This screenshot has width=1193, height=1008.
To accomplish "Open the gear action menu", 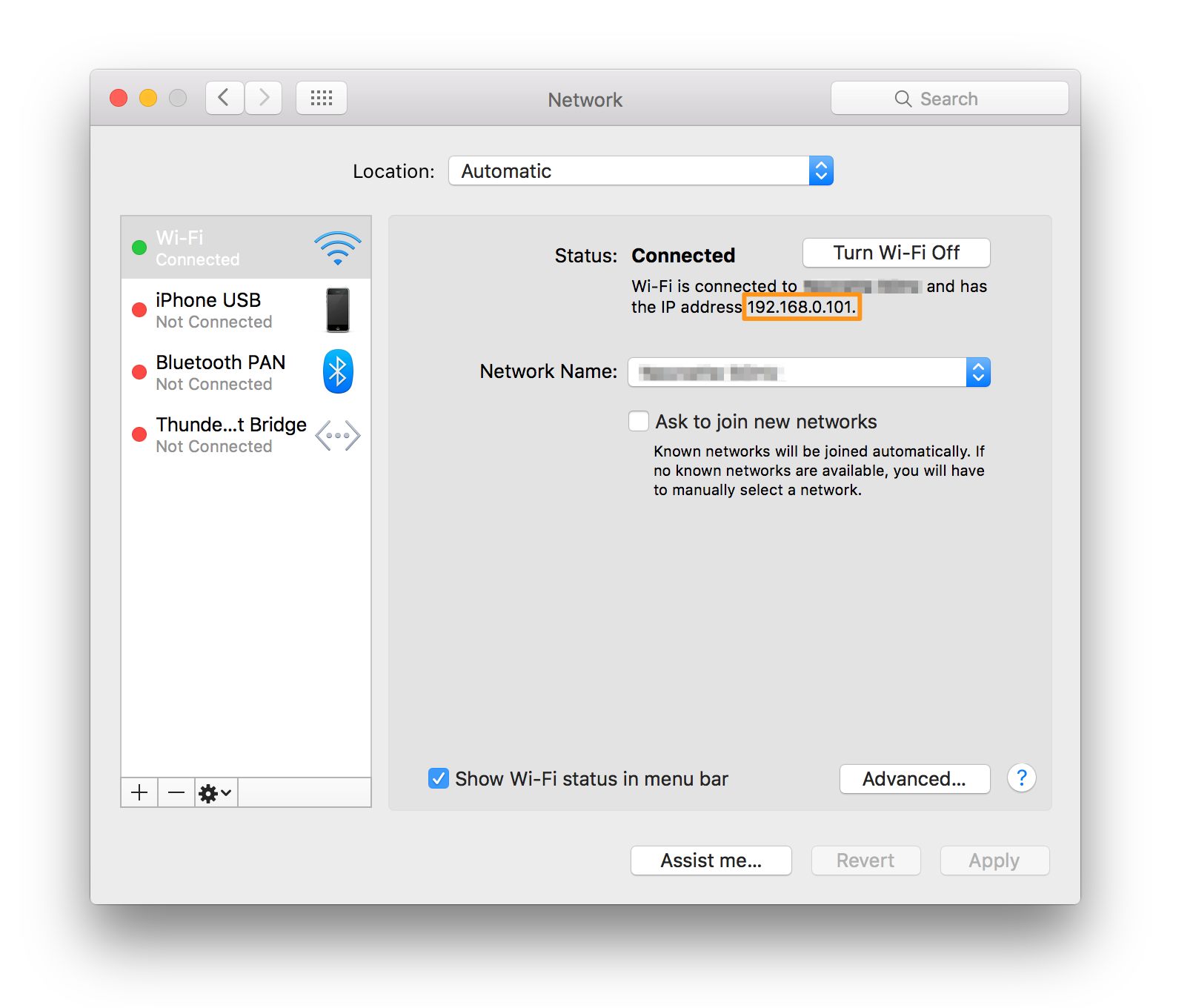I will (216, 793).
